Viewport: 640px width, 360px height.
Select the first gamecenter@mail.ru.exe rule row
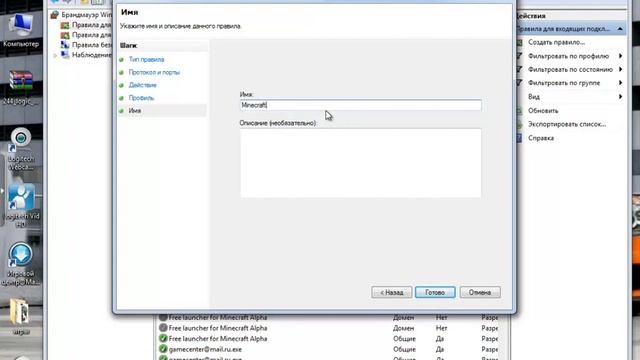click(x=328, y=349)
